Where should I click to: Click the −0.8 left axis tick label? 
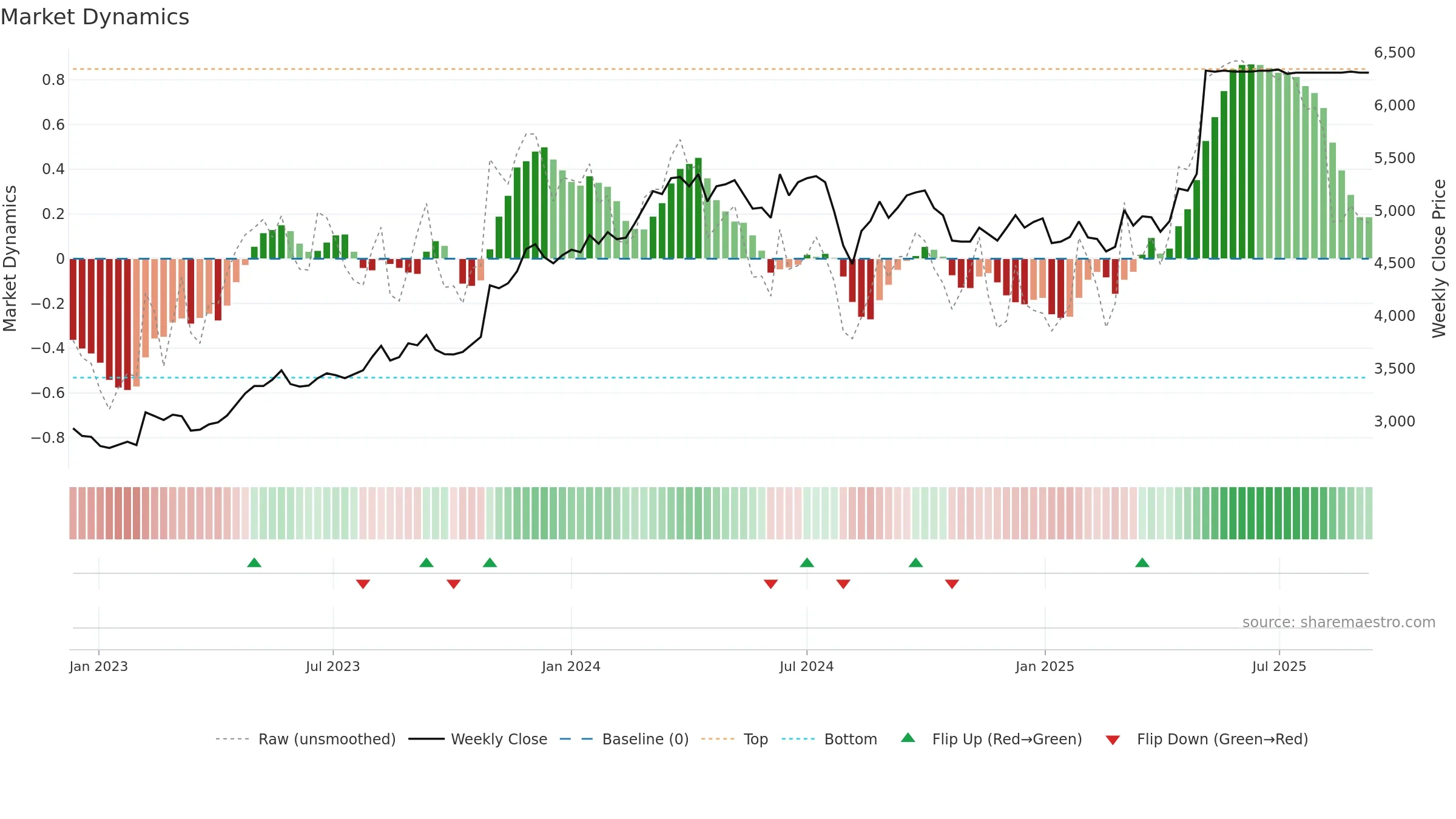48,437
